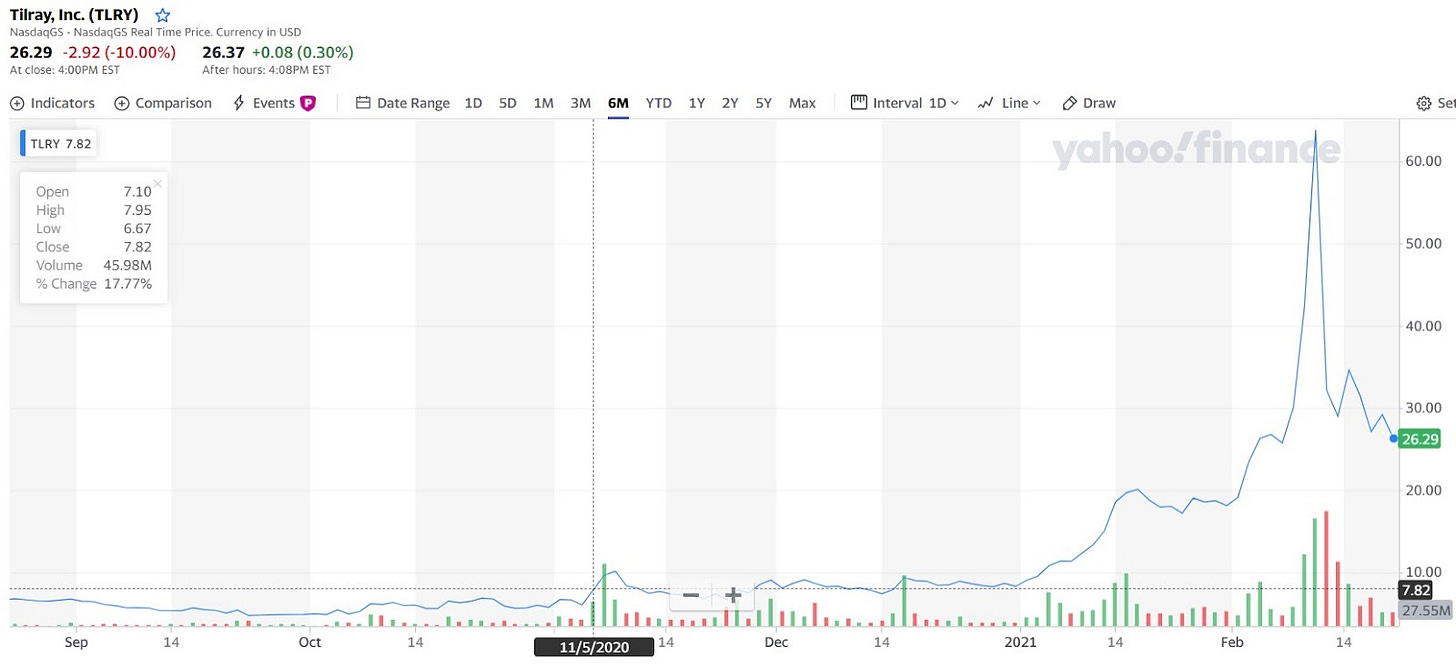Image resolution: width=1456 pixels, height=669 pixels.
Task: Select the YTD range
Action: point(659,103)
